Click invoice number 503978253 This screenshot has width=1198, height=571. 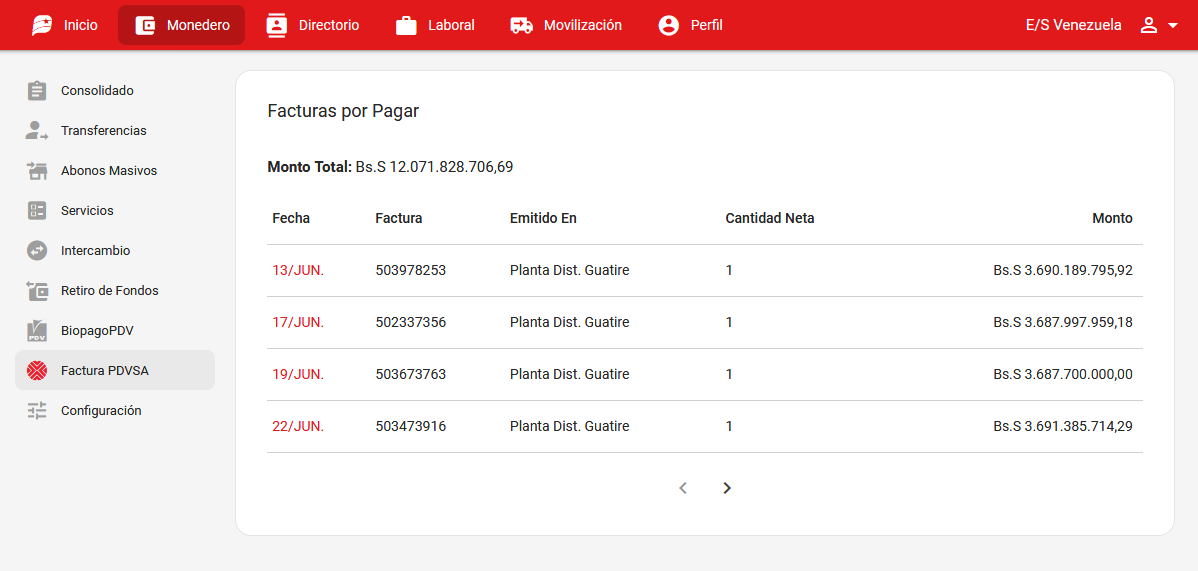coord(411,271)
